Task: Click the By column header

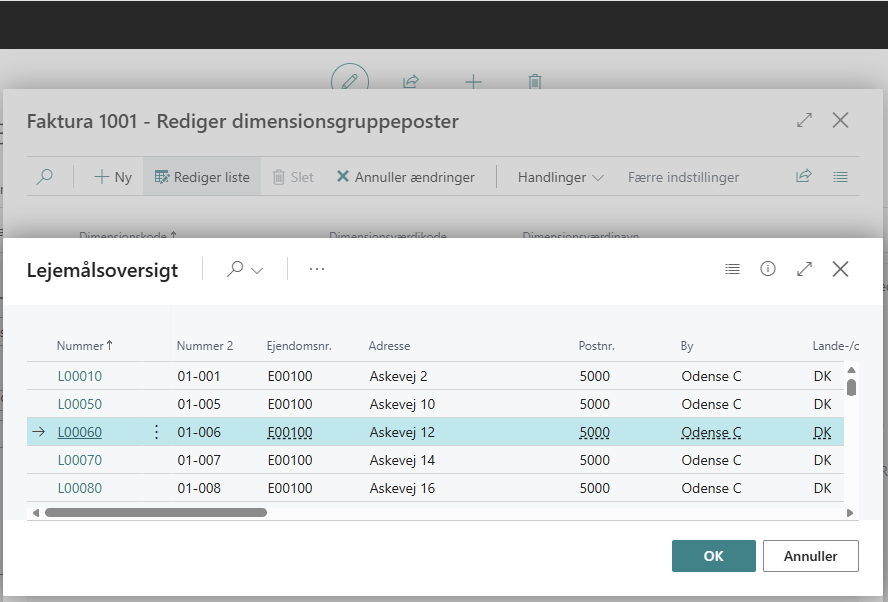Action: click(687, 345)
